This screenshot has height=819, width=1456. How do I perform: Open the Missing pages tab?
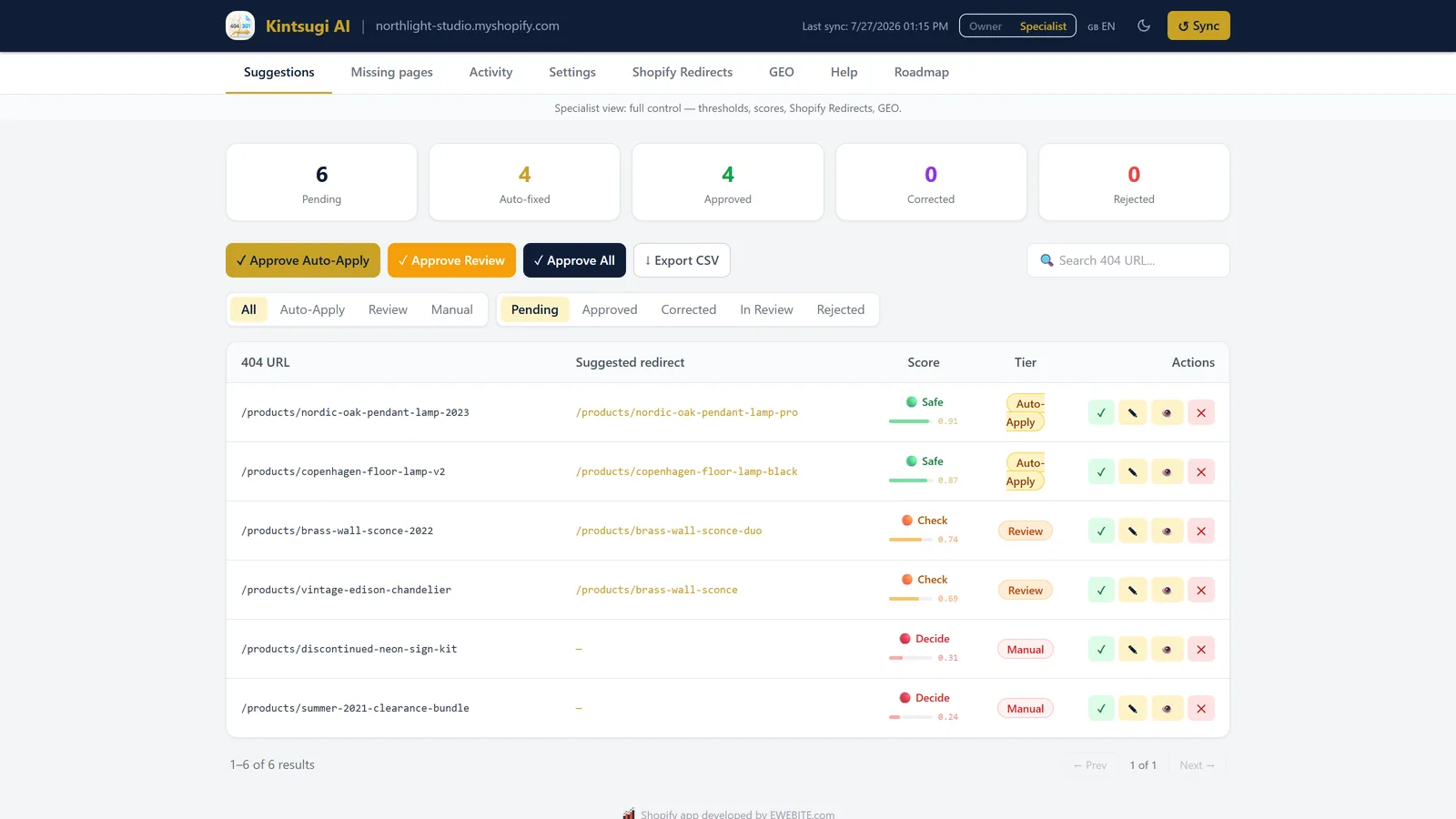[x=392, y=72]
